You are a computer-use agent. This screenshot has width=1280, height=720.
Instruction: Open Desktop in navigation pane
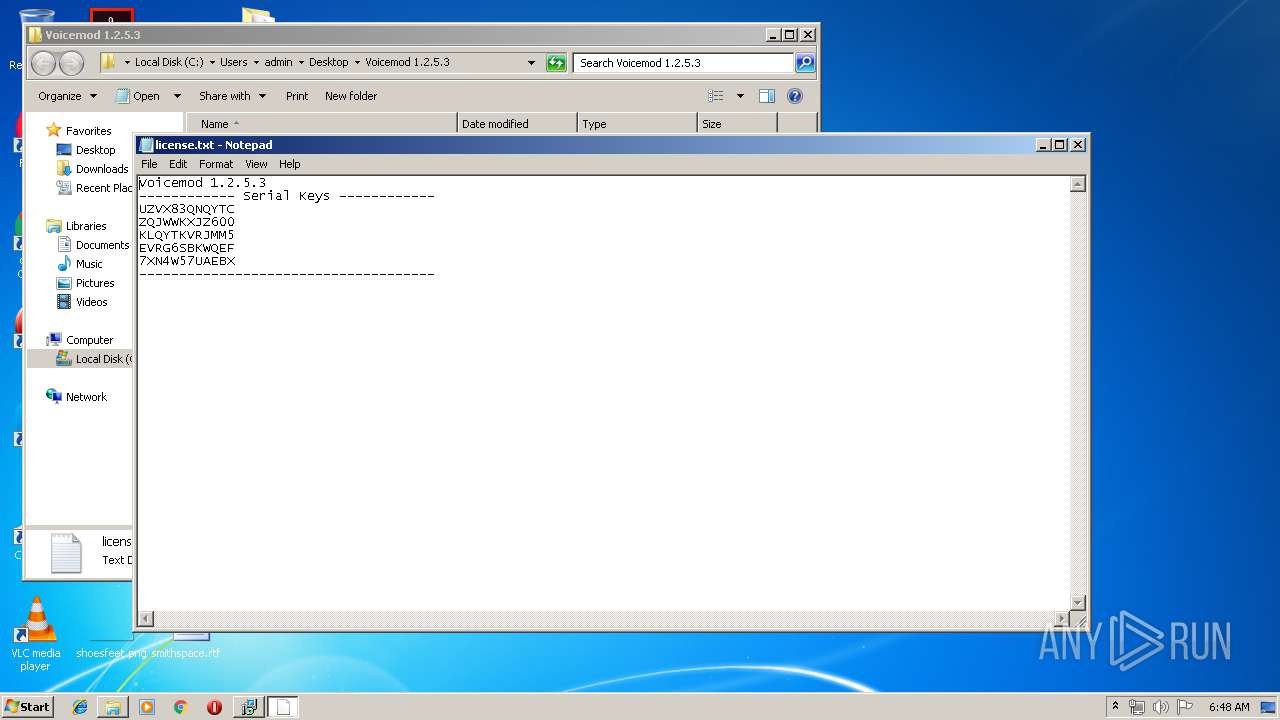(95, 150)
